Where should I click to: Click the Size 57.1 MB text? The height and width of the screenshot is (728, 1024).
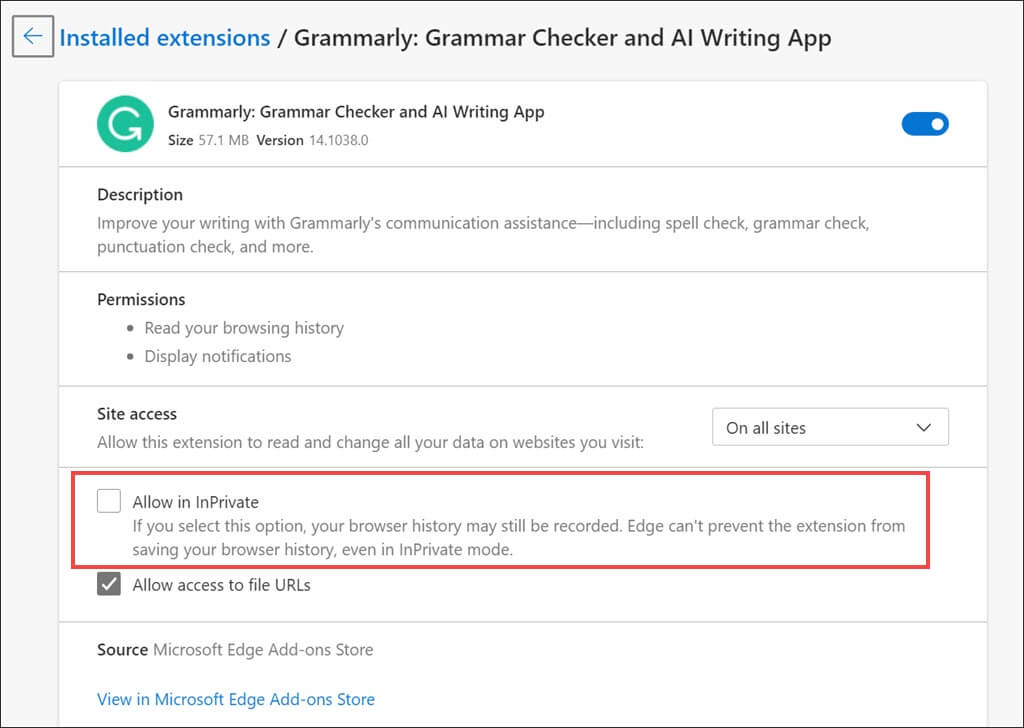(208, 140)
